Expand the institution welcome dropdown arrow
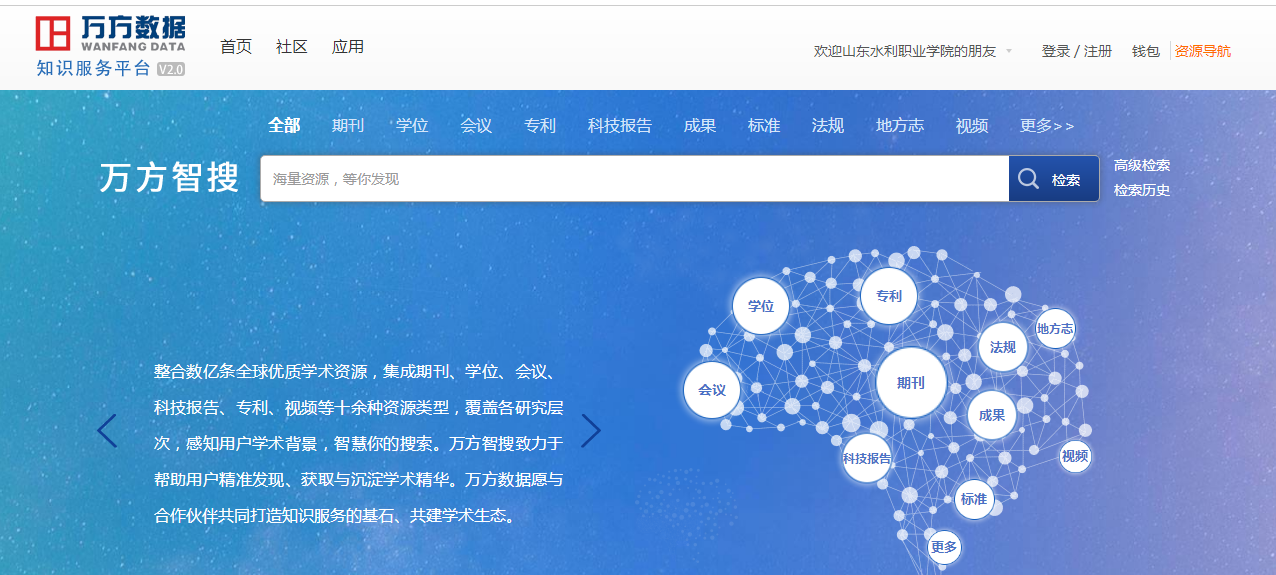 (x=1009, y=51)
